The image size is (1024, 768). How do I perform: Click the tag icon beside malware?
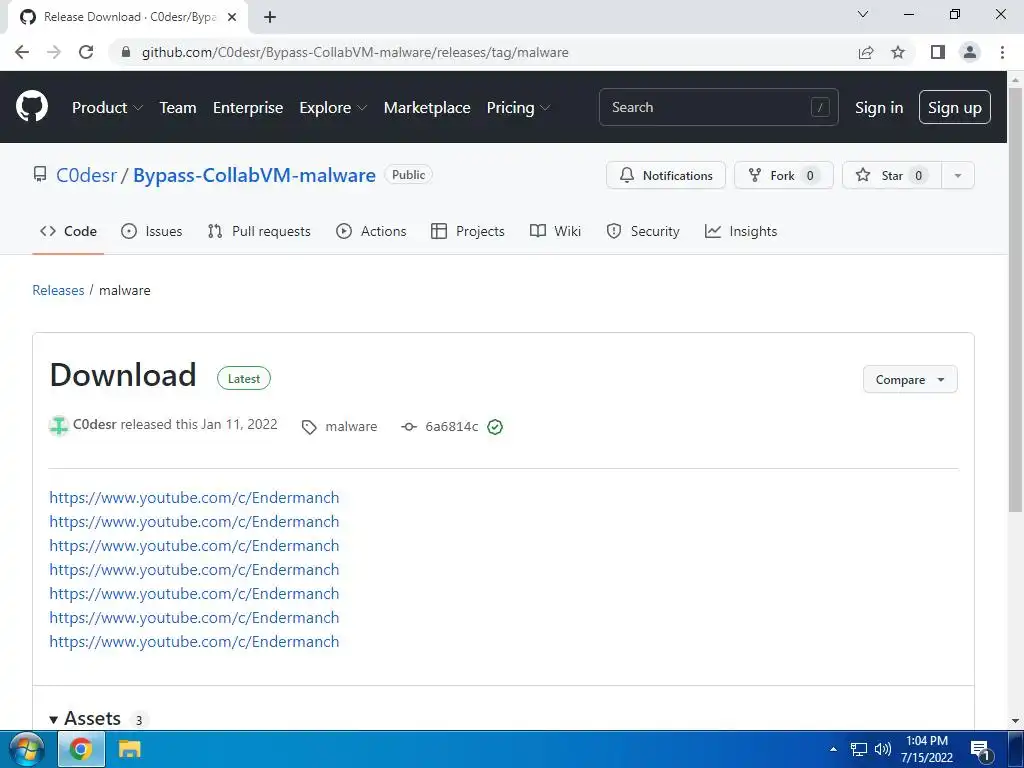click(x=309, y=427)
